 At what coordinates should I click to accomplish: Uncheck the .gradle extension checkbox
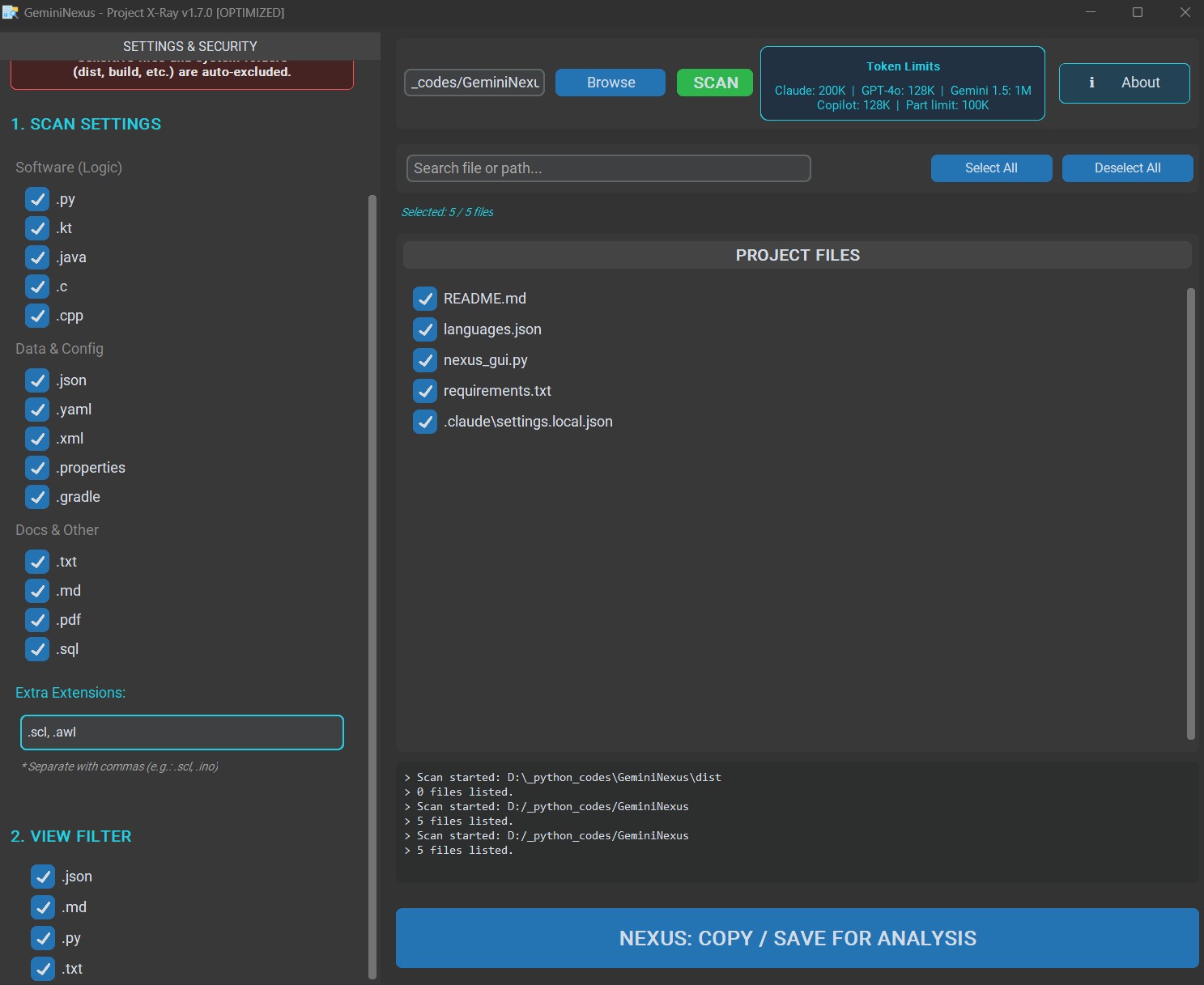37,497
